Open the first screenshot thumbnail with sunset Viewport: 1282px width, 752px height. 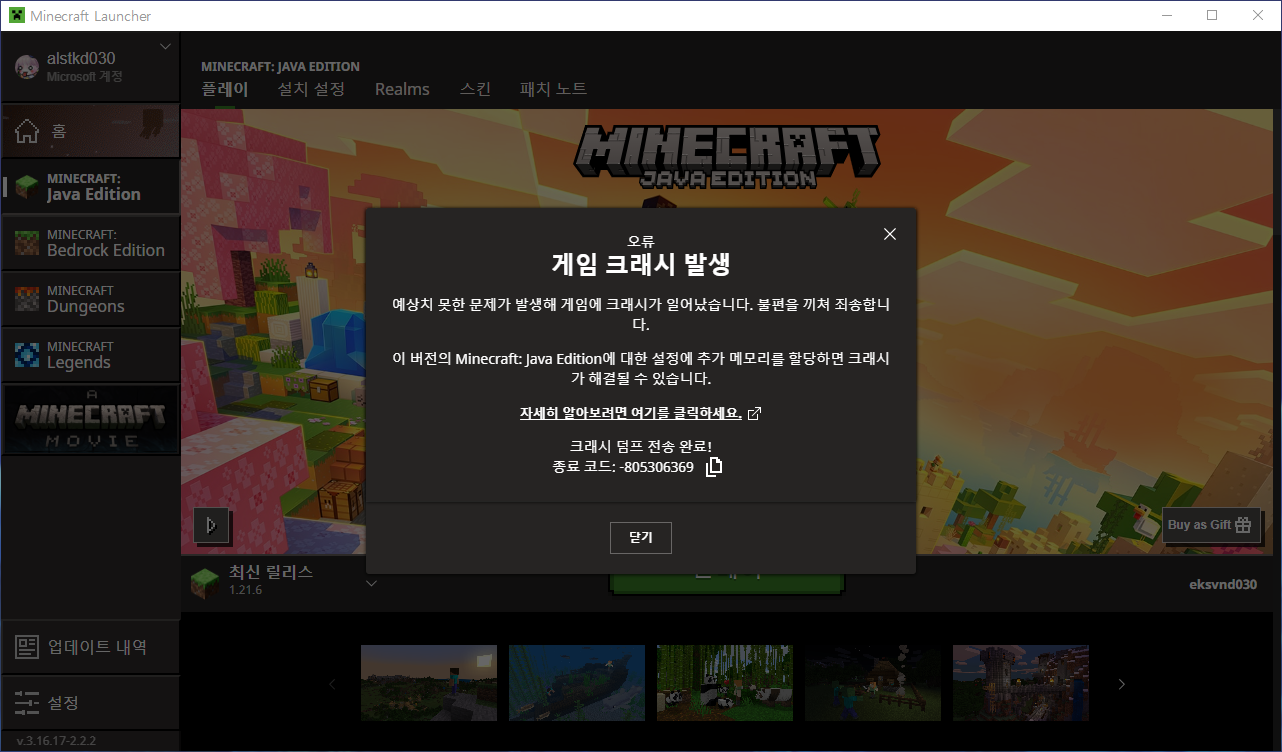pos(429,683)
